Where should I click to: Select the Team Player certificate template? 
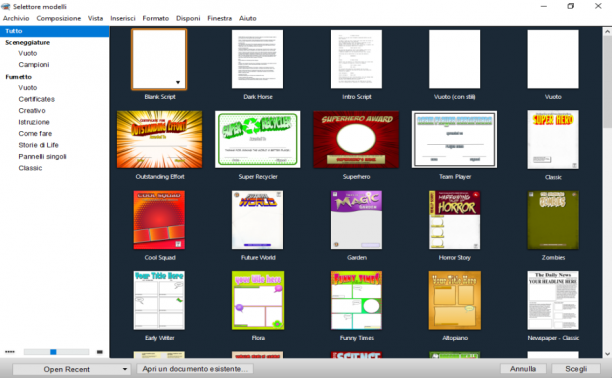click(455, 139)
